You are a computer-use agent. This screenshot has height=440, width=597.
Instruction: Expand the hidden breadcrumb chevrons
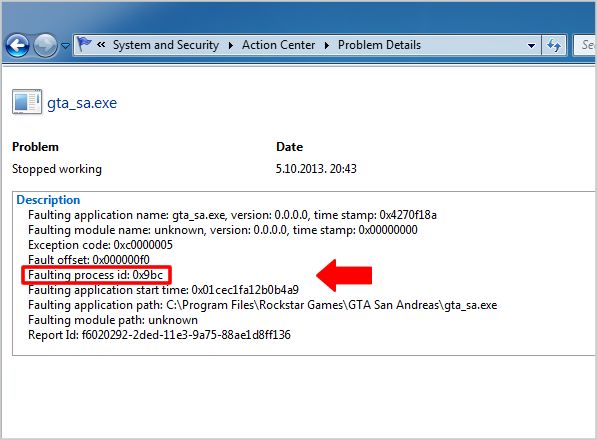(101, 45)
